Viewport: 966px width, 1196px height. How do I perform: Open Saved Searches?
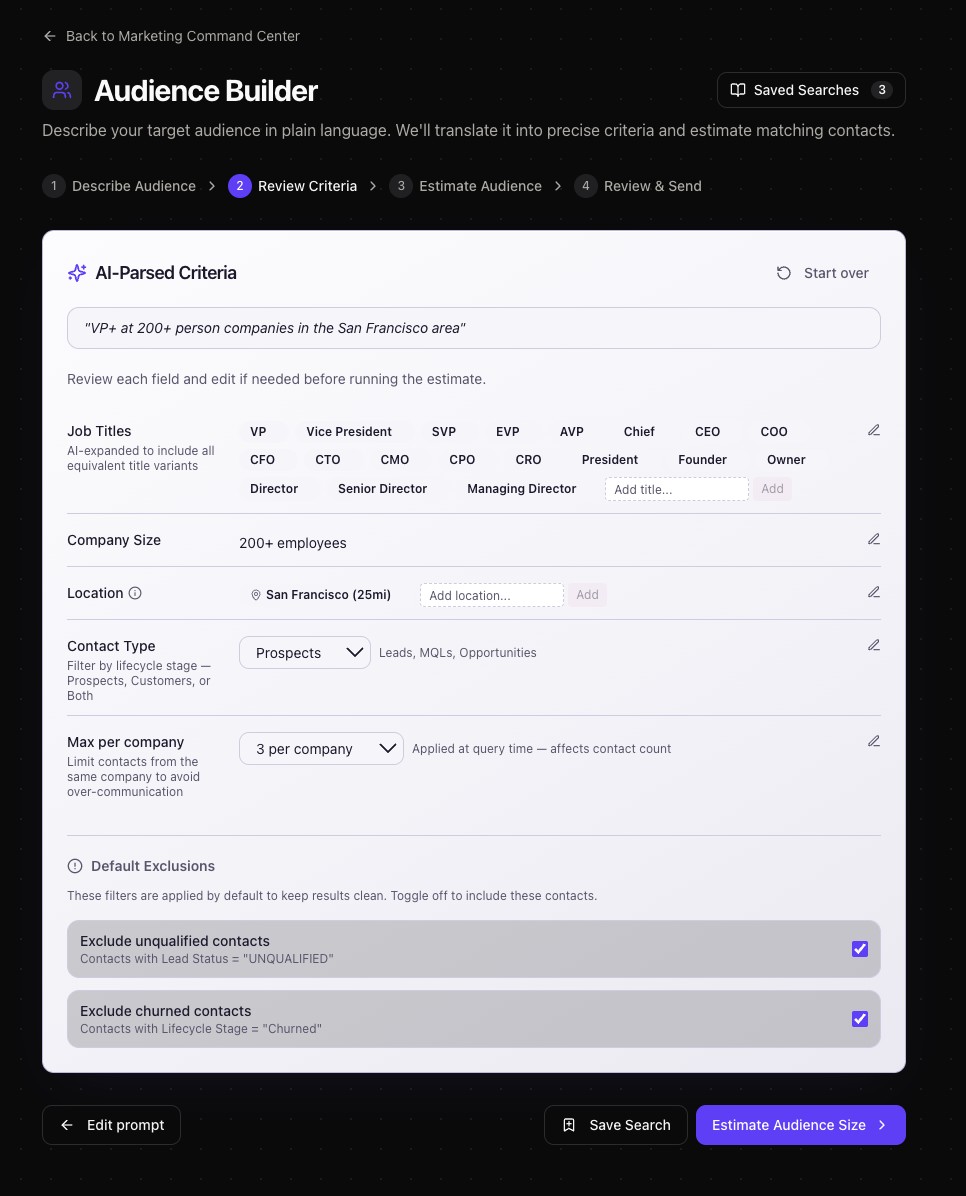[x=811, y=90]
